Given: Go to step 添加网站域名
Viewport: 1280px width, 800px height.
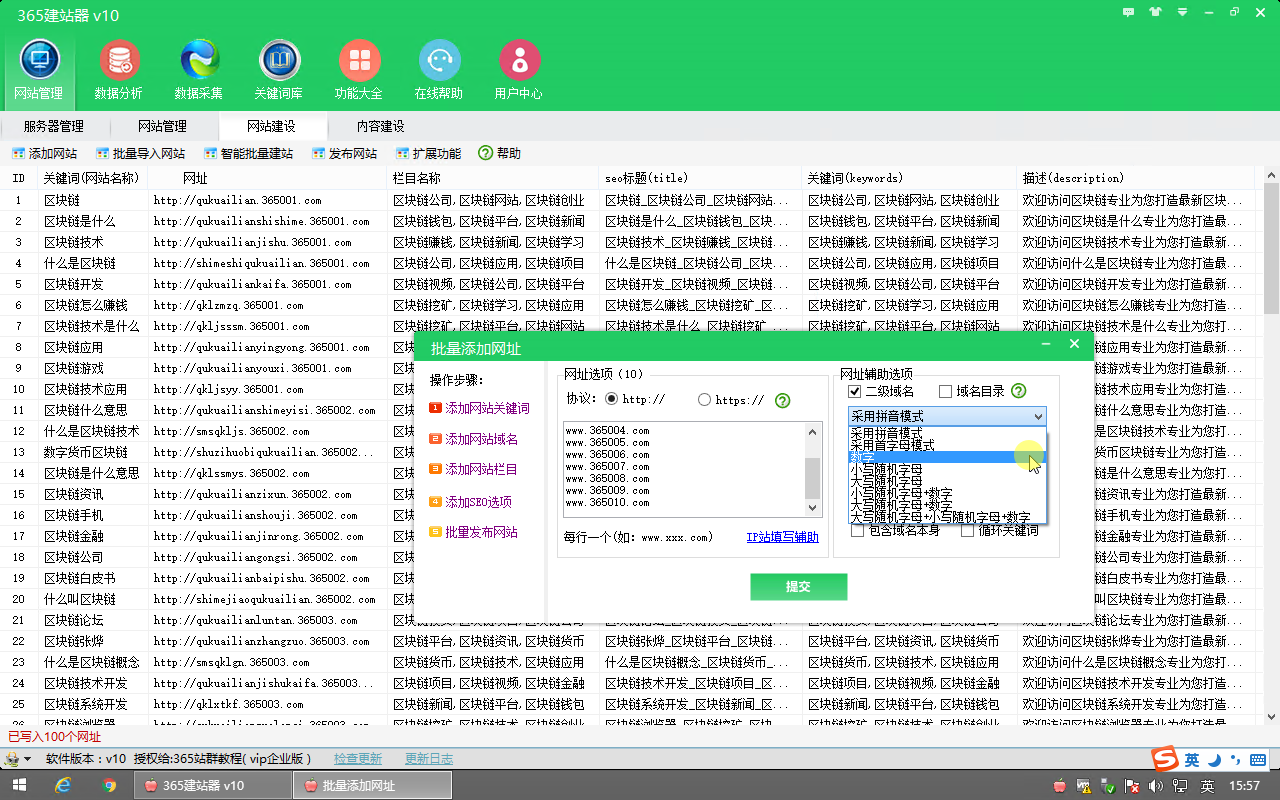Looking at the screenshot, I should [x=474, y=439].
